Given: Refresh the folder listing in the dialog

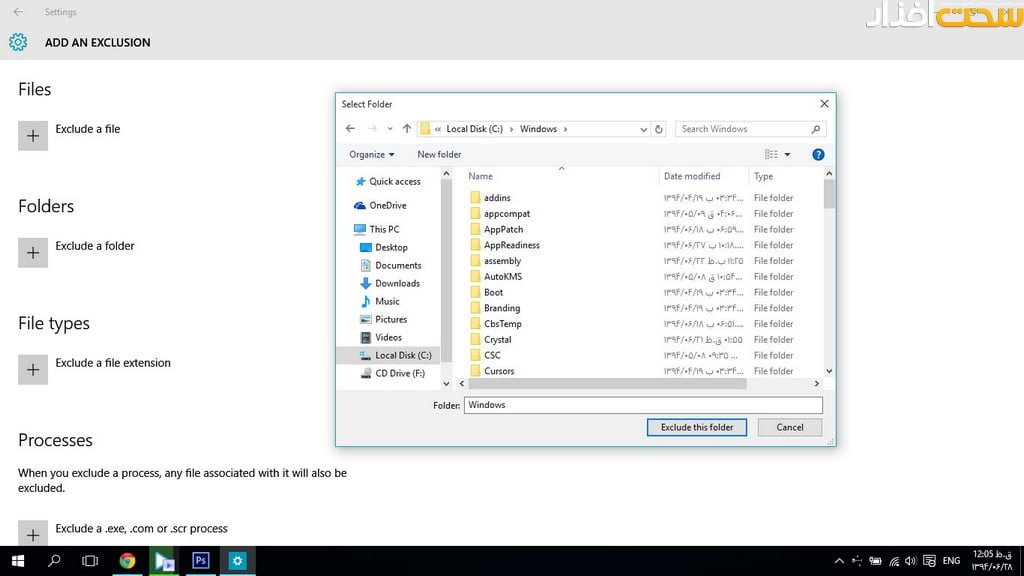Looking at the screenshot, I should (x=659, y=129).
